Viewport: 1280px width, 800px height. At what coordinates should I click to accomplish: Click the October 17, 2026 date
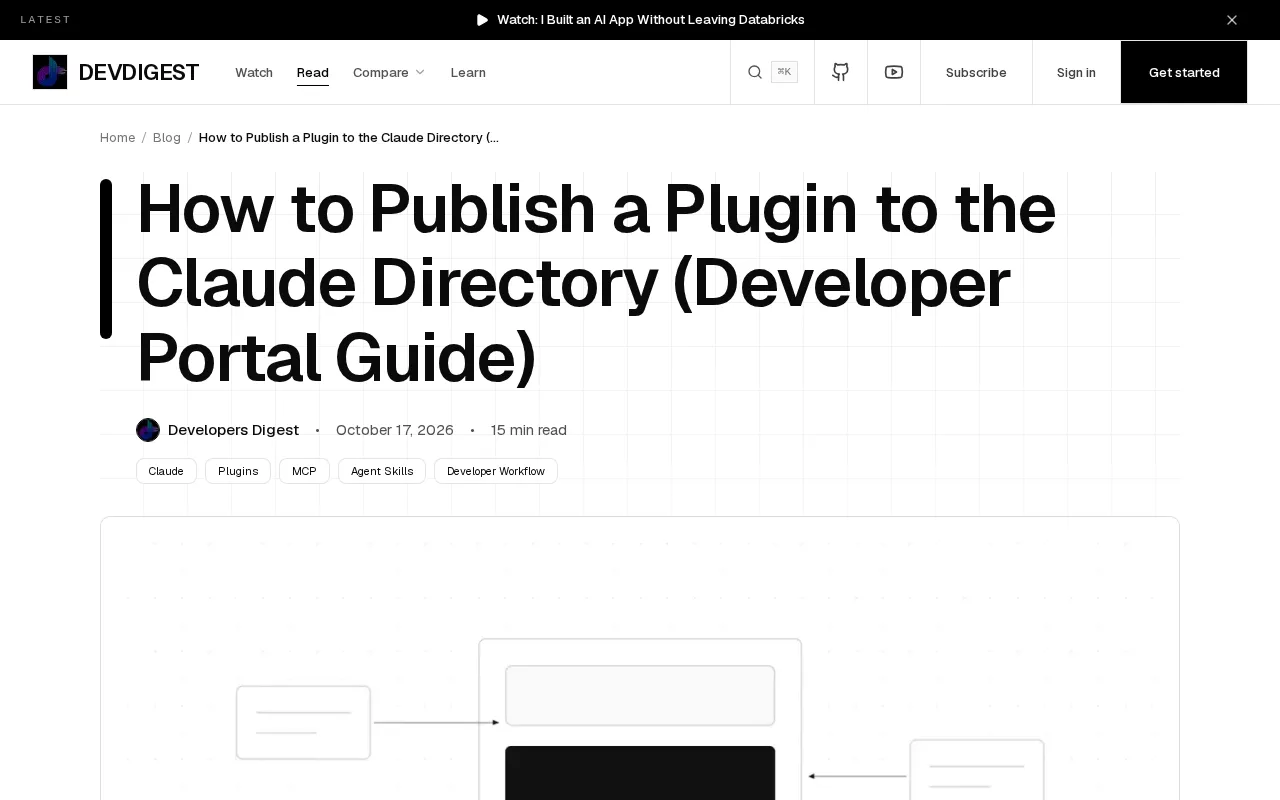(x=395, y=430)
